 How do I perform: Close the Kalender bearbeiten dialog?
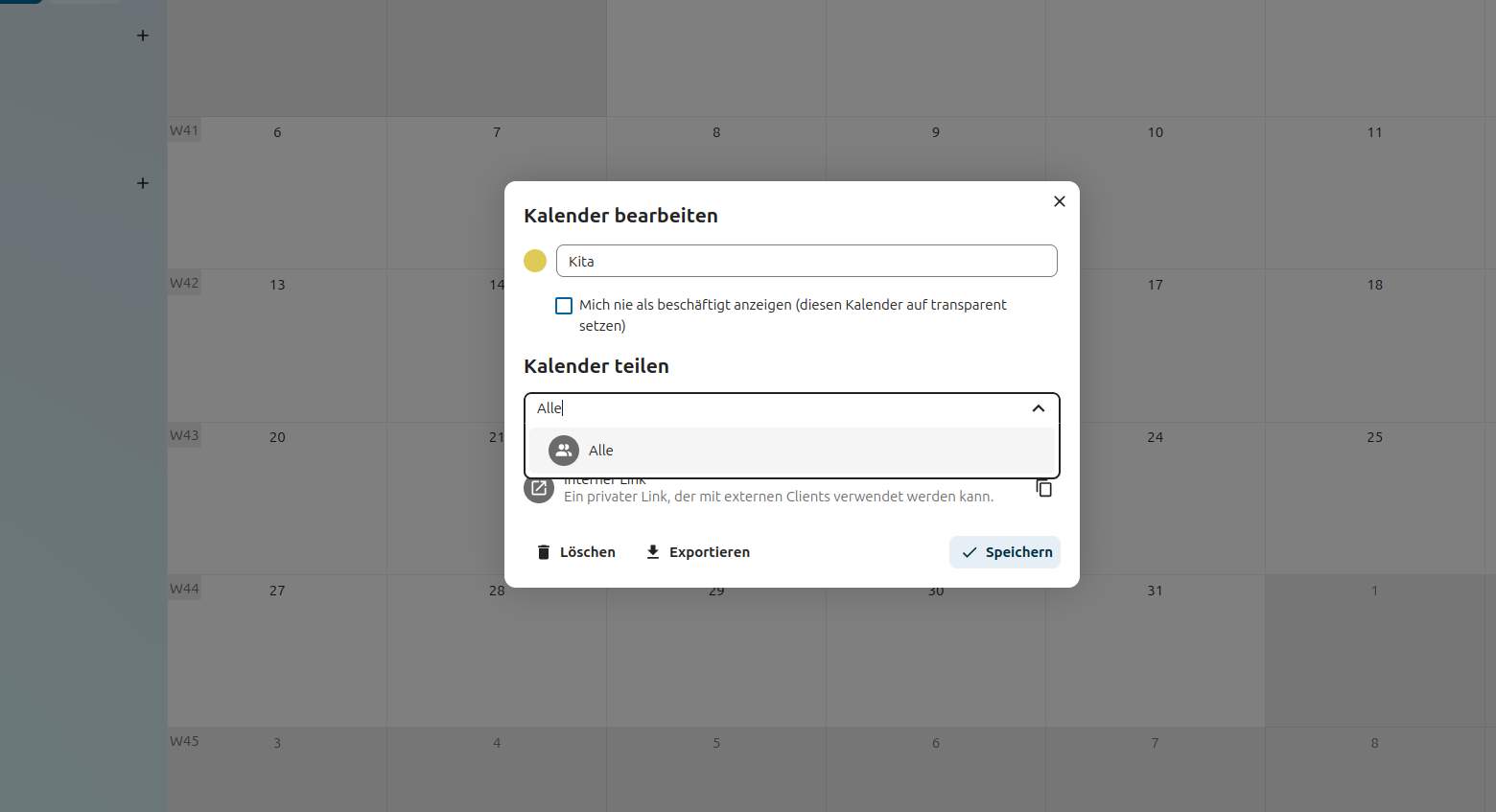click(x=1059, y=201)
